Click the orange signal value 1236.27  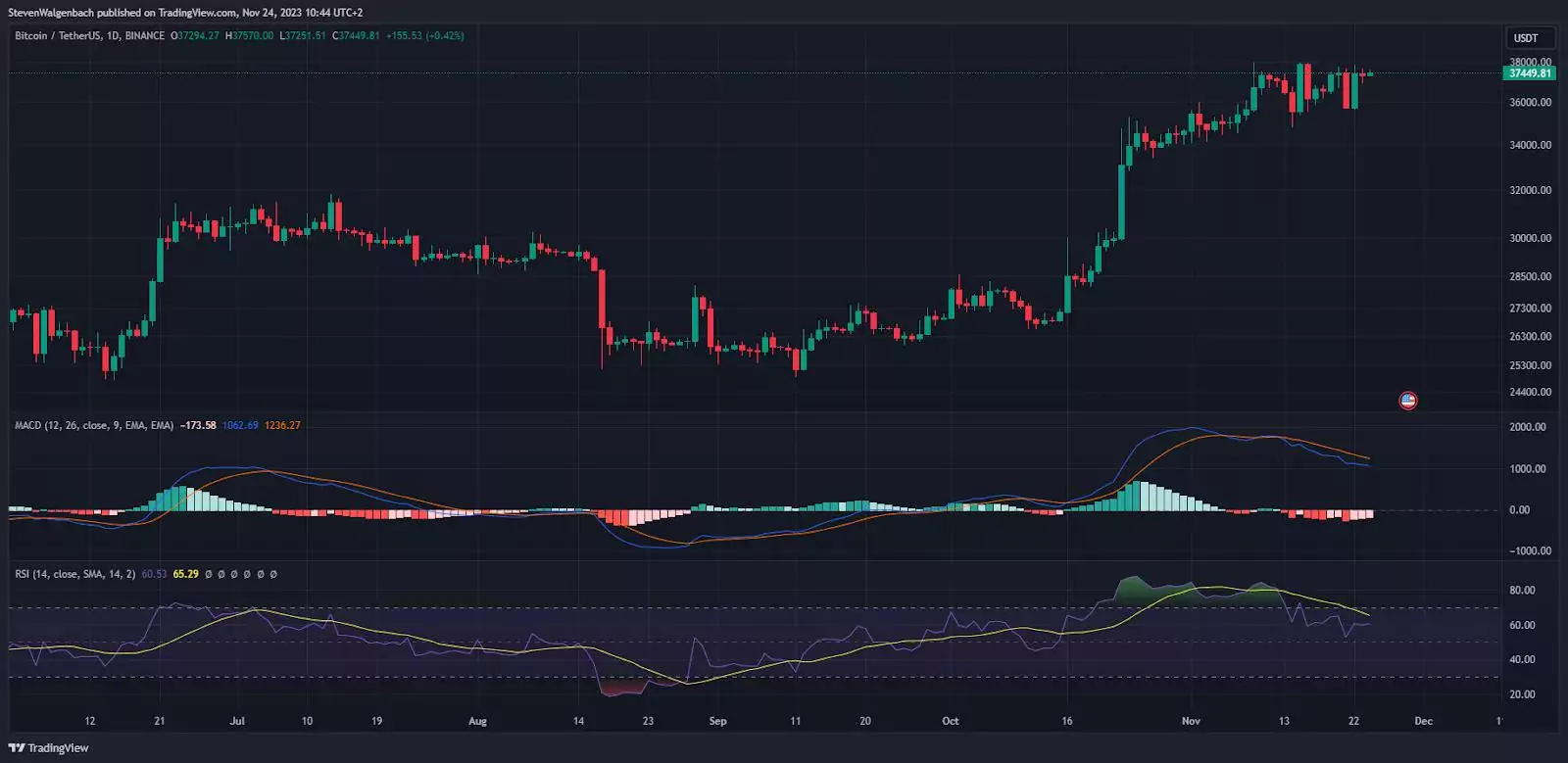click(x=282, y=425)
